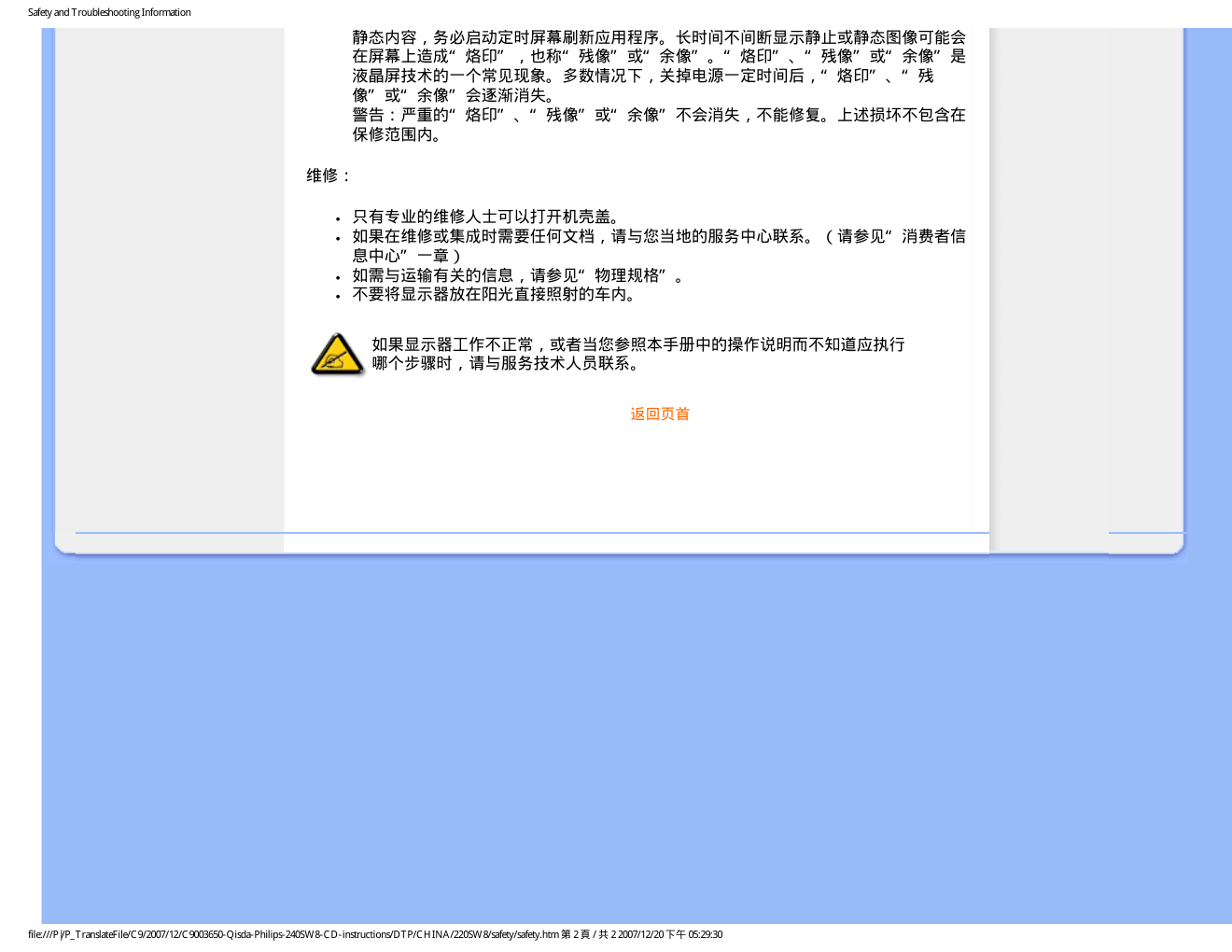Select the bullet 不要将显示器放在阳光直接照射的车内

(497, 294)
